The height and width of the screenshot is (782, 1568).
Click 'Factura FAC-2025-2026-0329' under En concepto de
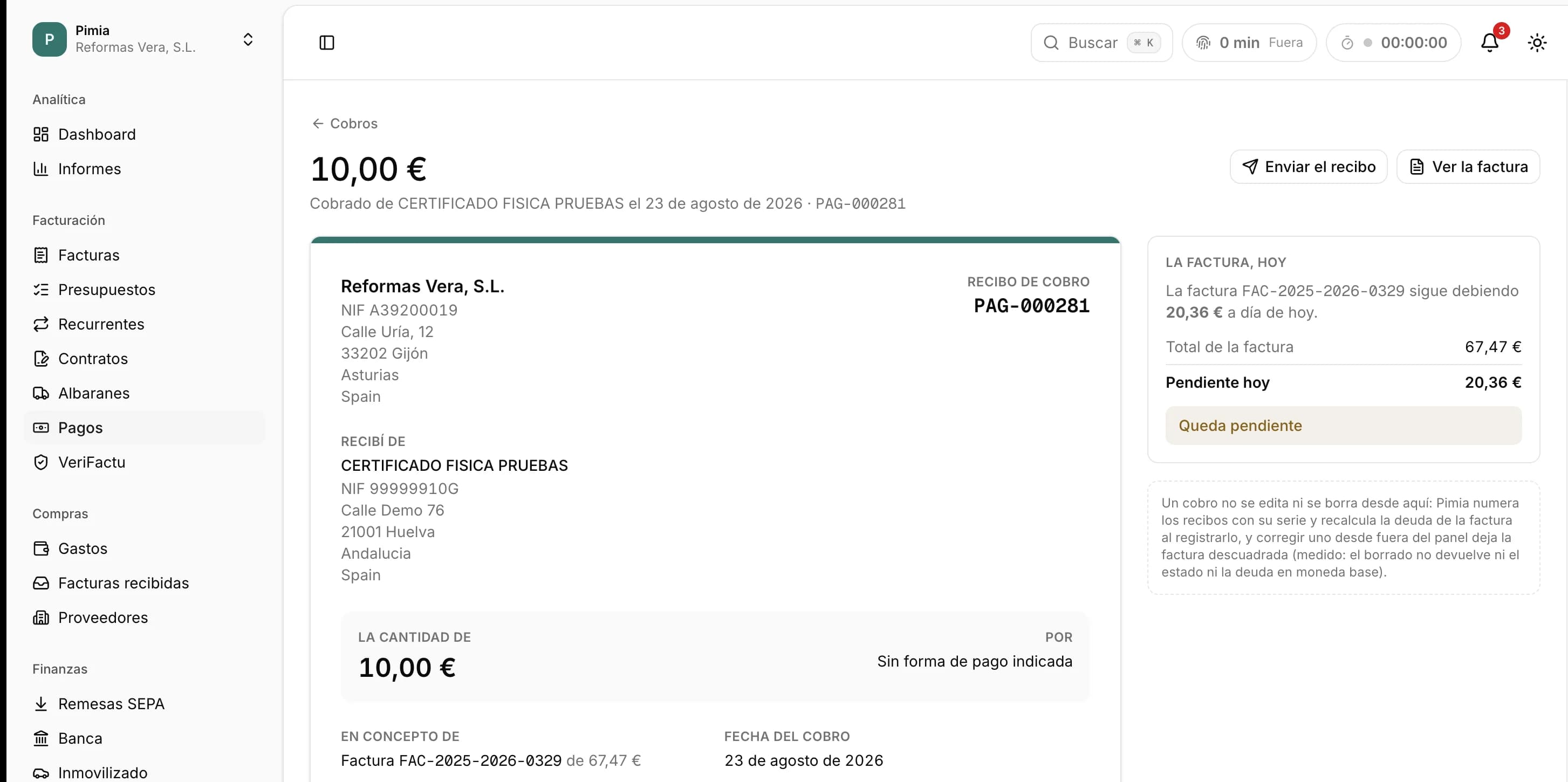pyautogui.click(x=451, y=761)
